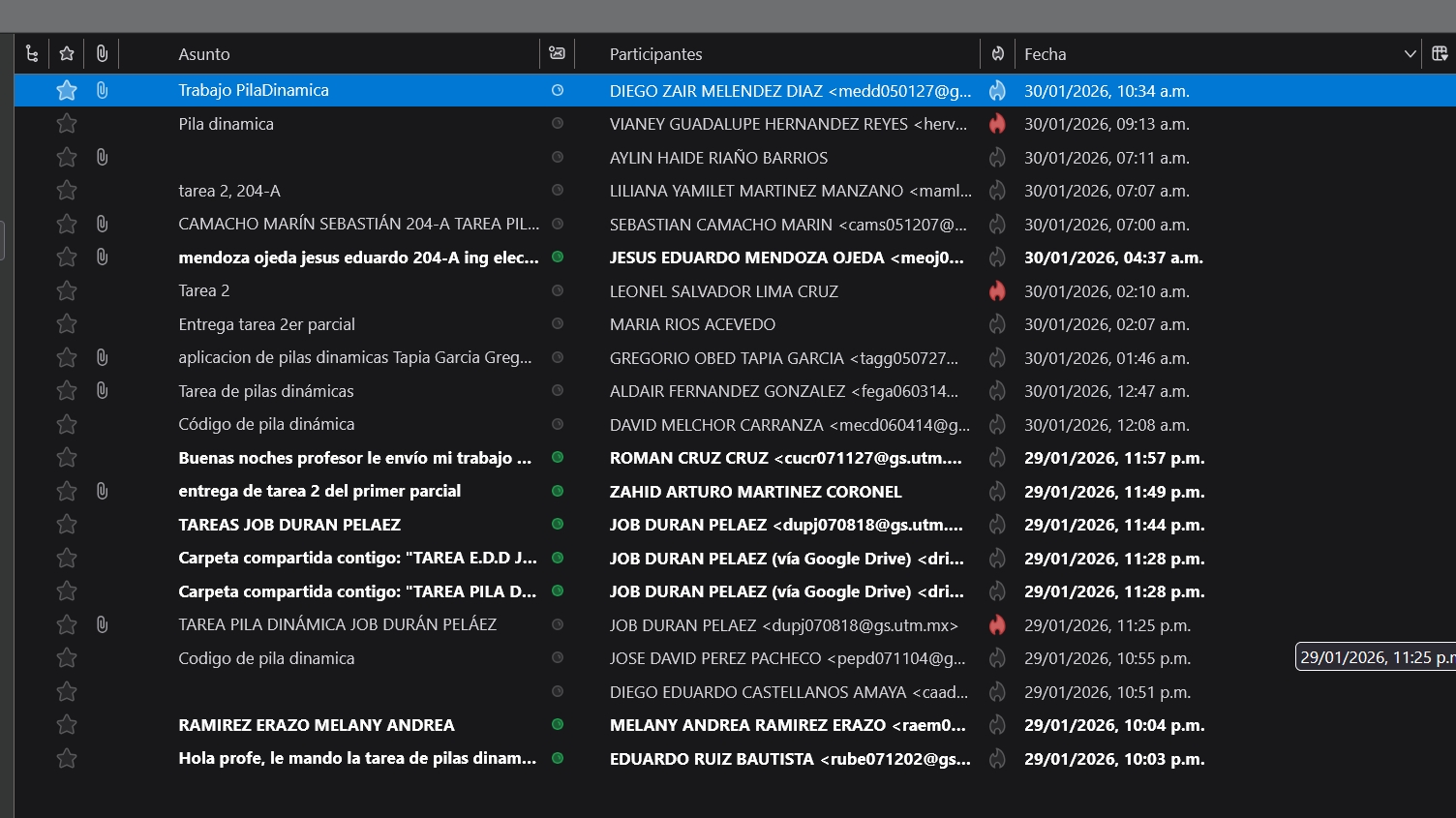
Task: Click the spam status column header icon
Action: (997, 54)
